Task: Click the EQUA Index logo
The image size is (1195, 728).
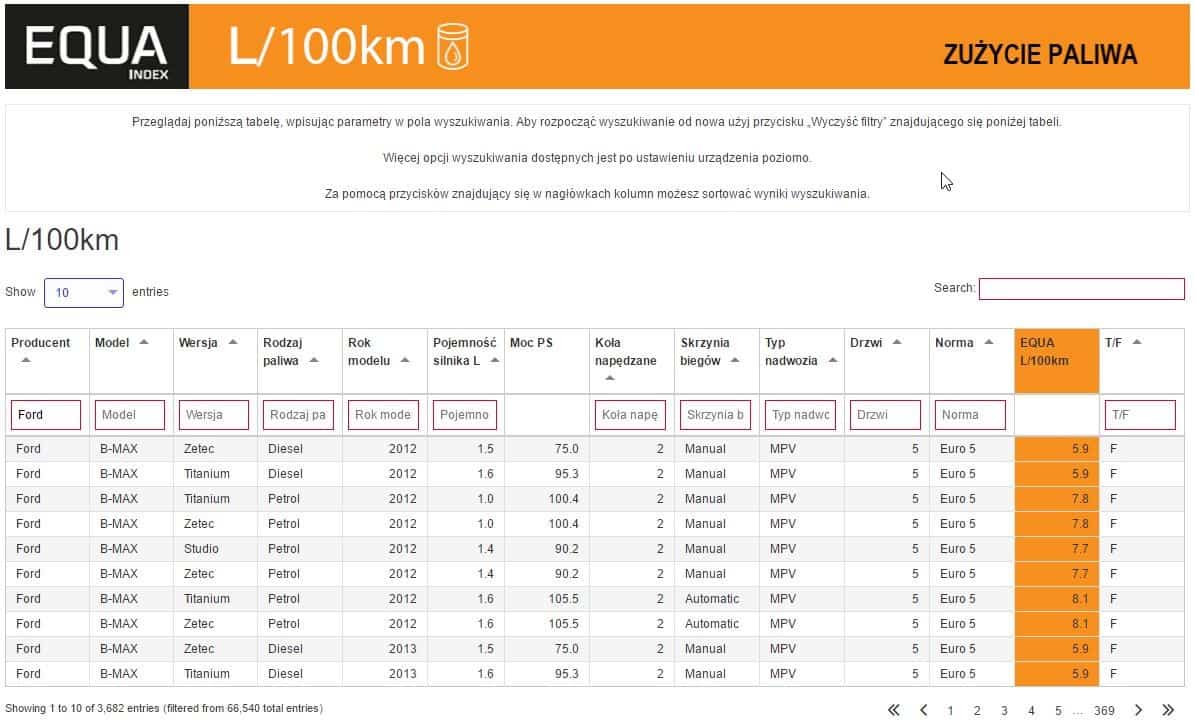Action: [x=97, y=47]
